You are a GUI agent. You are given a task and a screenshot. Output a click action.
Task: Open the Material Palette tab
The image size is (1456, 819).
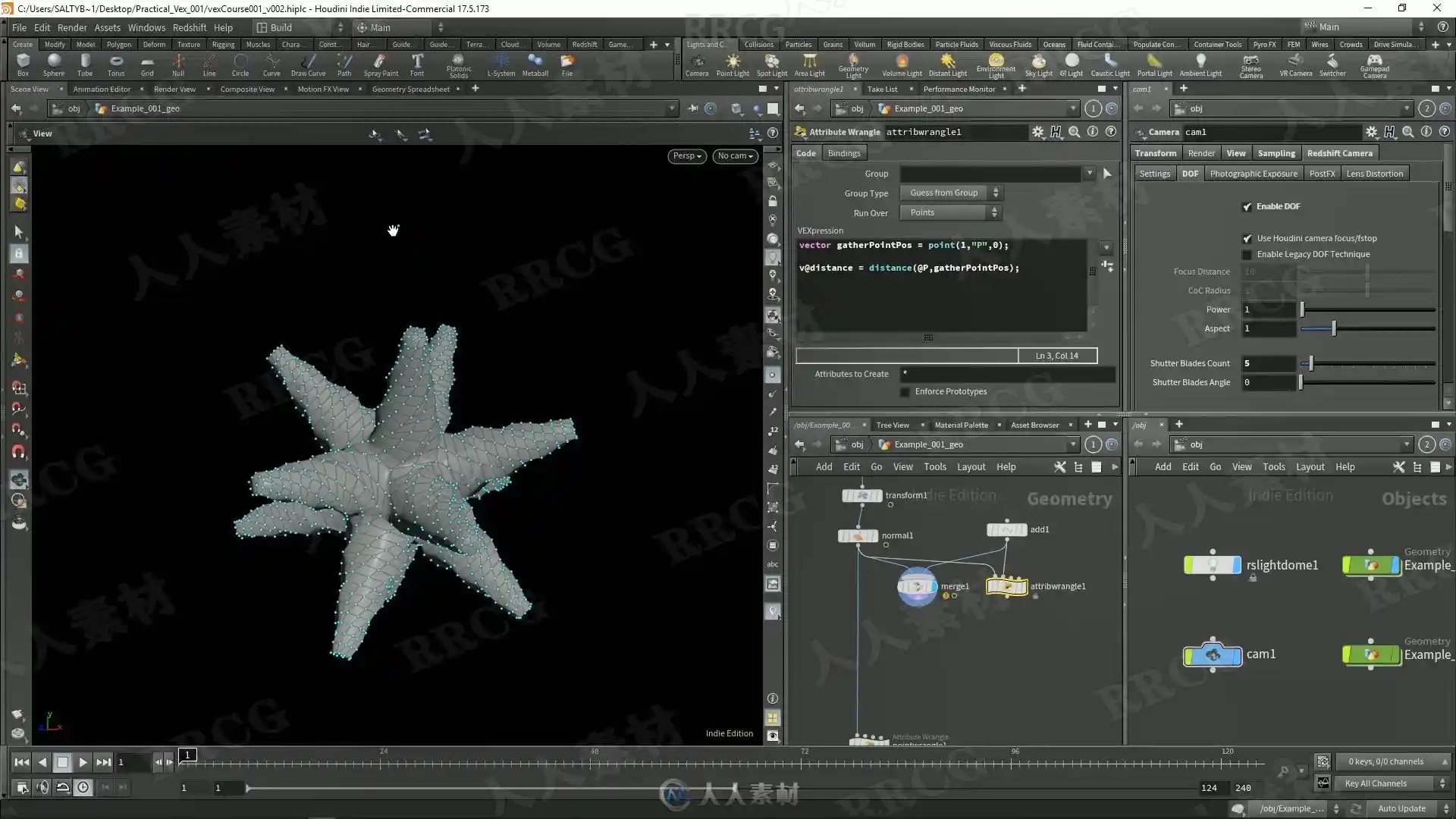click(x=961, y=425)
